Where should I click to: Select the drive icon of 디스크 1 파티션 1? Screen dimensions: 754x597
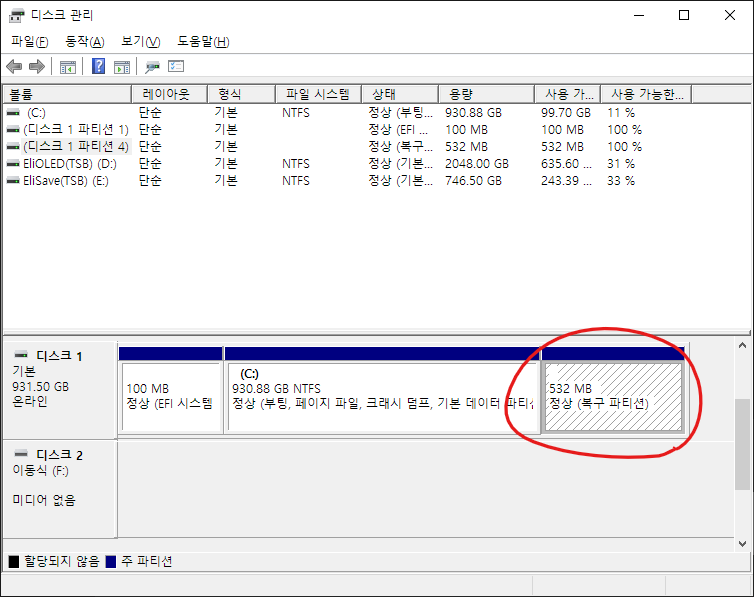[x=13, y=130]
